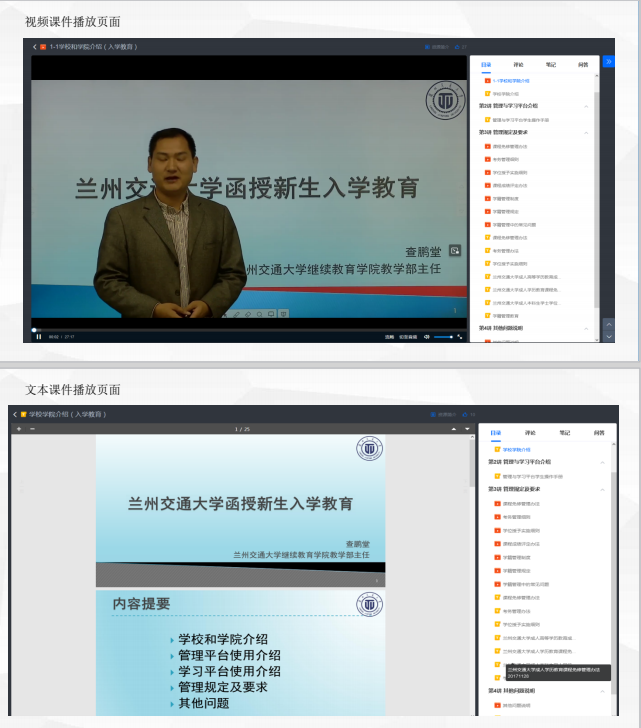Enter fullscreen mode in the video player
641x728 pixels.
pos(460,337)
